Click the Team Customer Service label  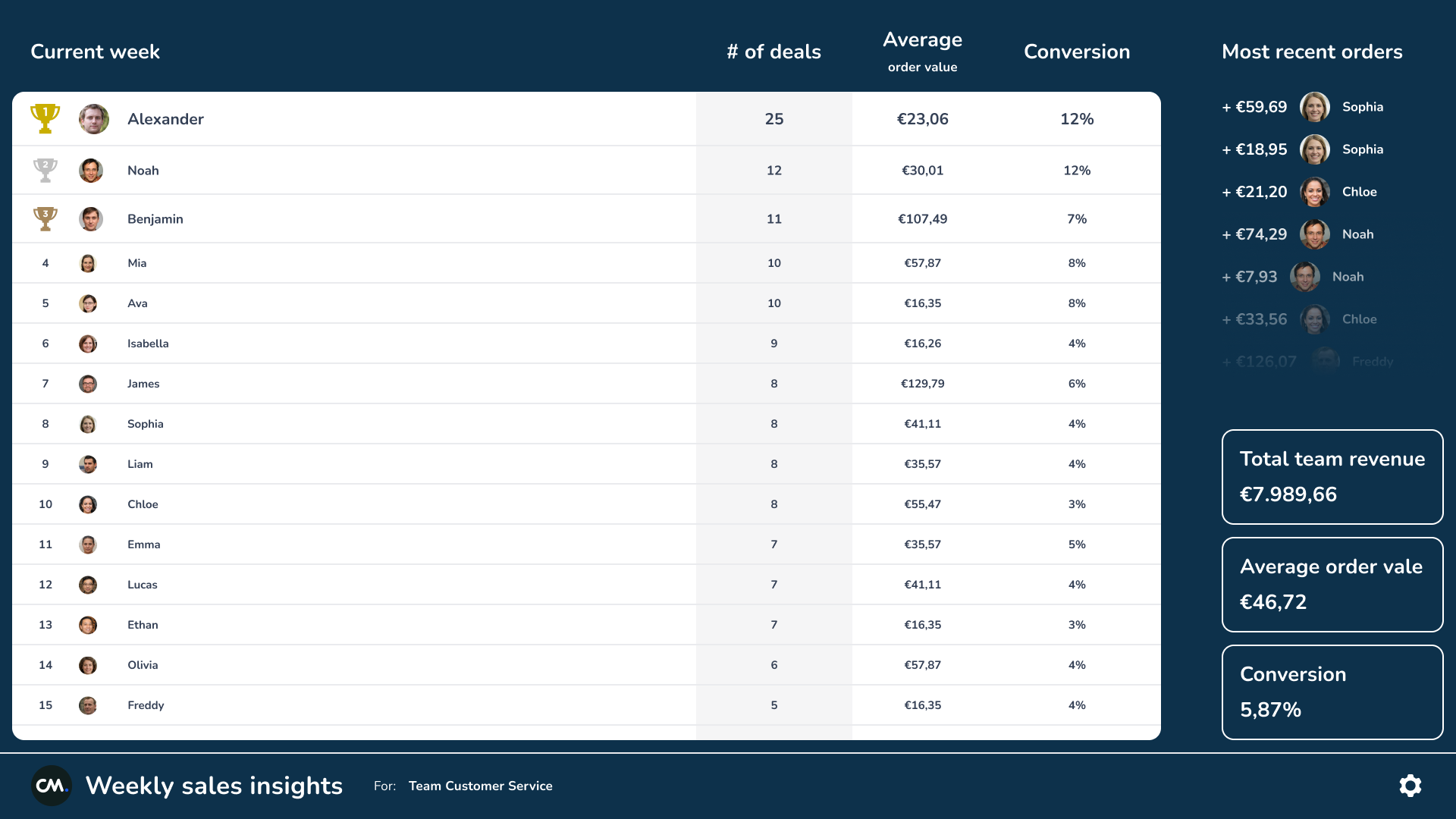point(480,786)
